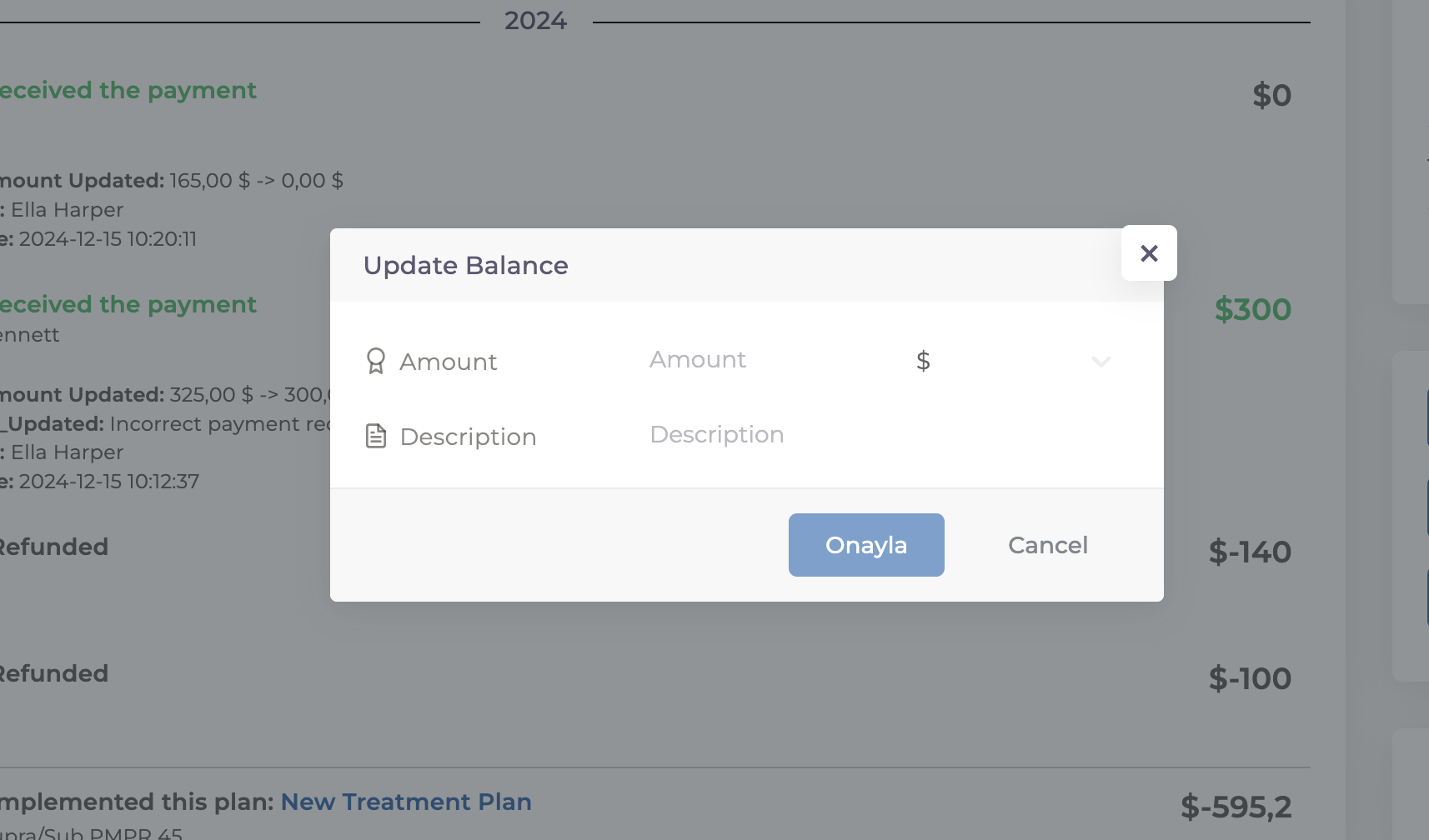Click the document icon beside Description
Image resolution: width=1429 pixels, height=840 pixels.
376,436
